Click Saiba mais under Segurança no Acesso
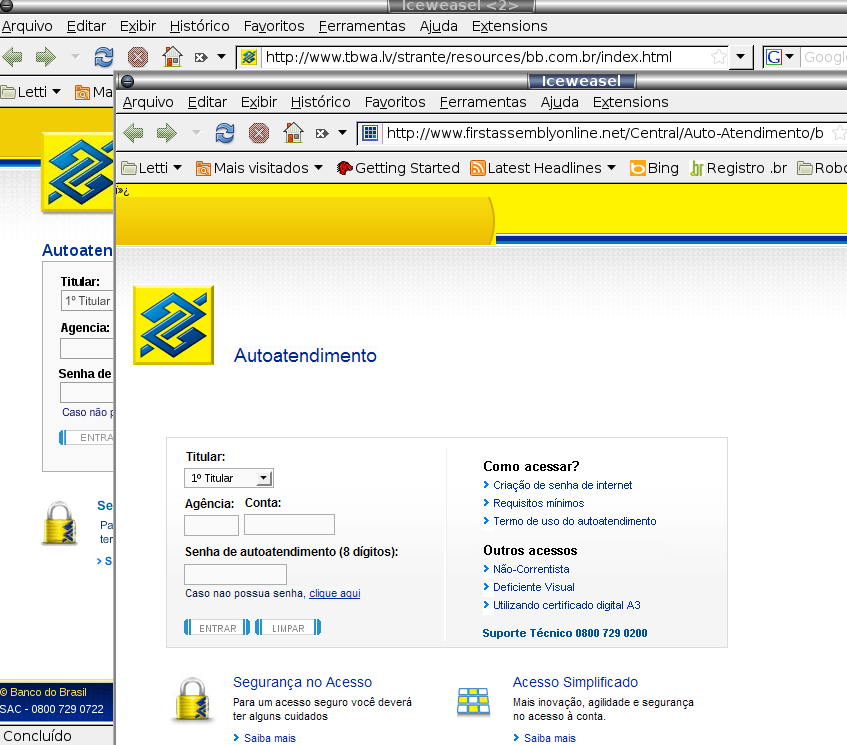 [270, 738]
